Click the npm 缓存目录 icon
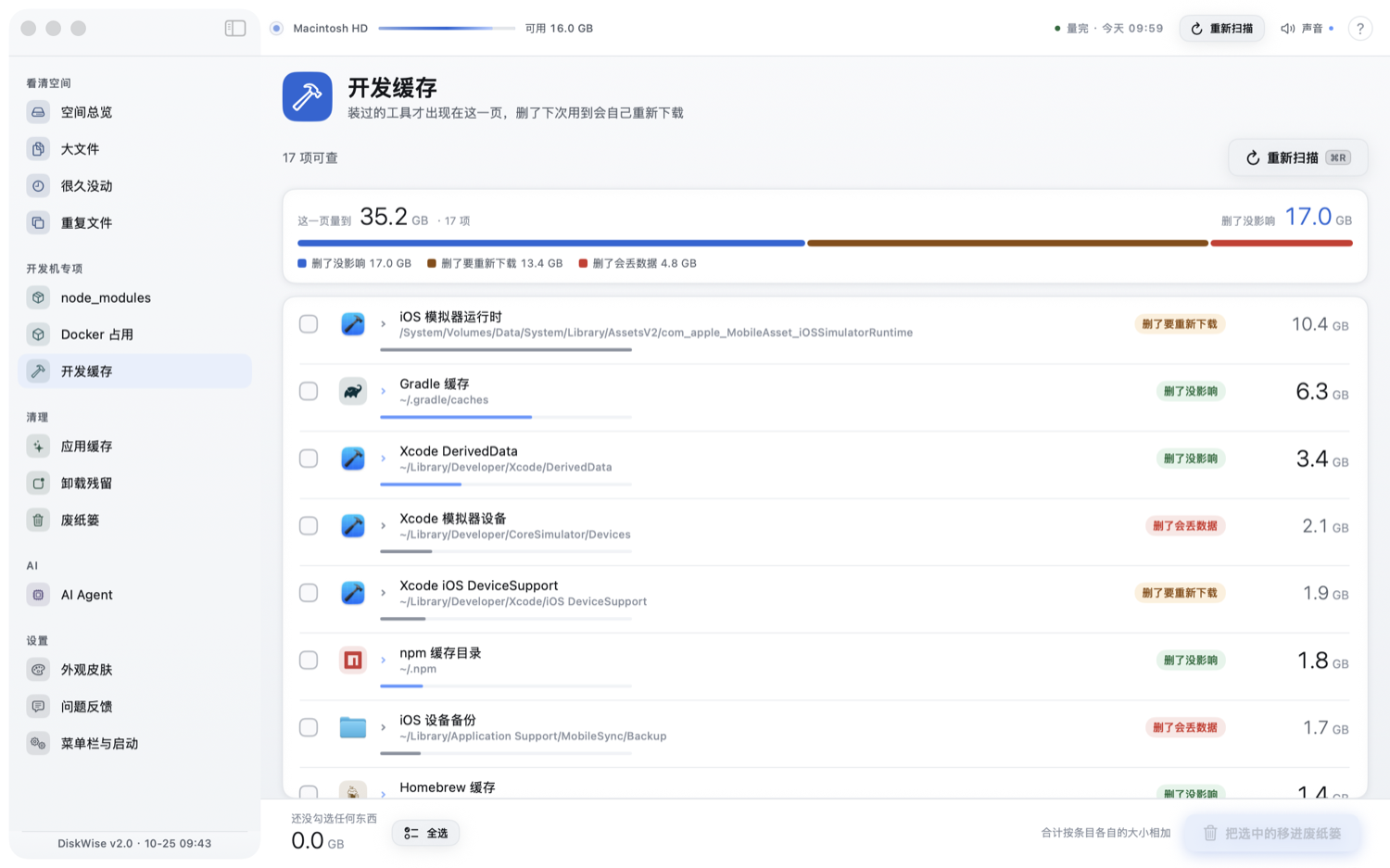 [x=353, y=660]
